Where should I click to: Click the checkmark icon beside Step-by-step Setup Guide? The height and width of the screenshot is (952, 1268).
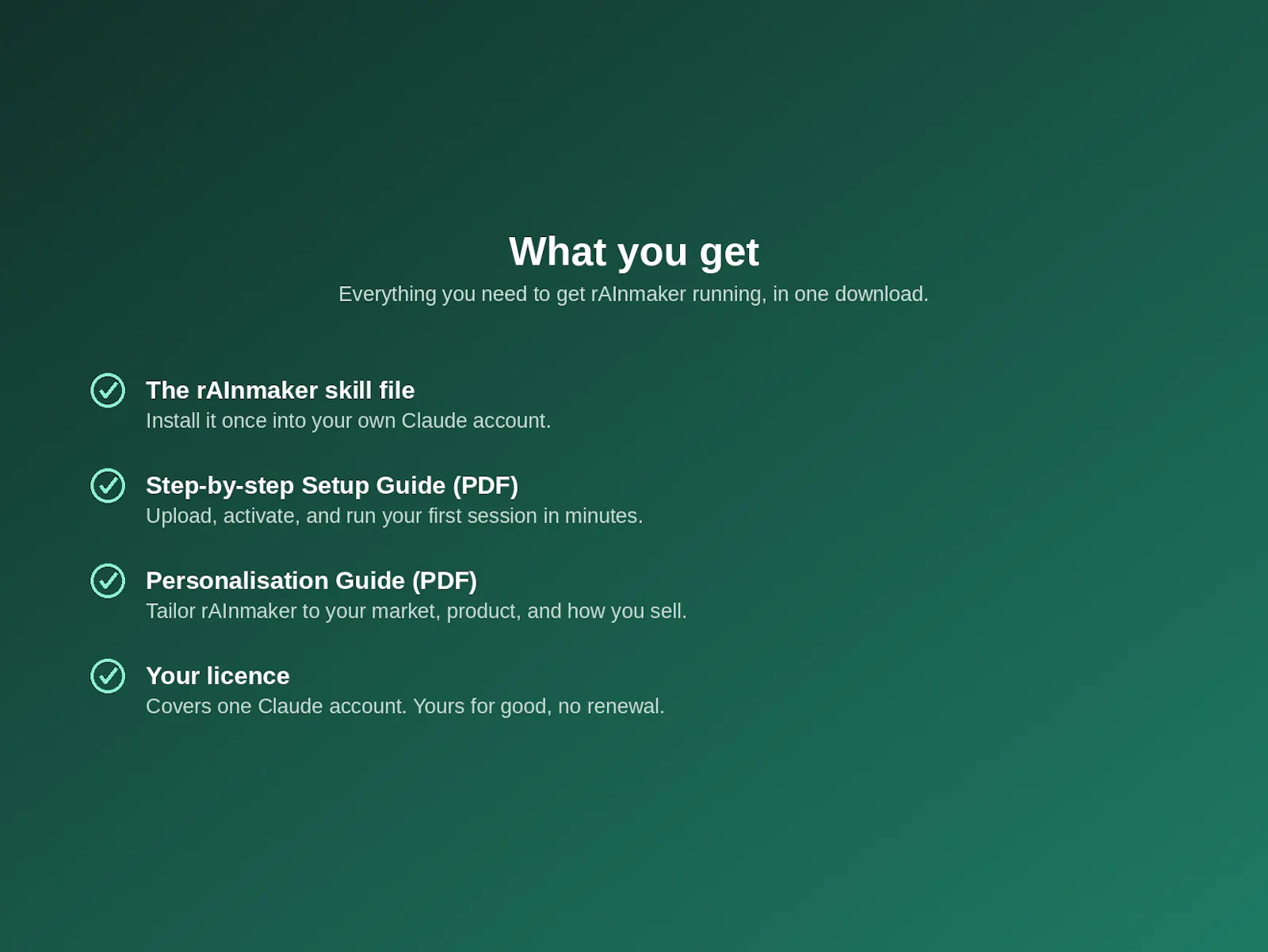[x=108, y=485]
